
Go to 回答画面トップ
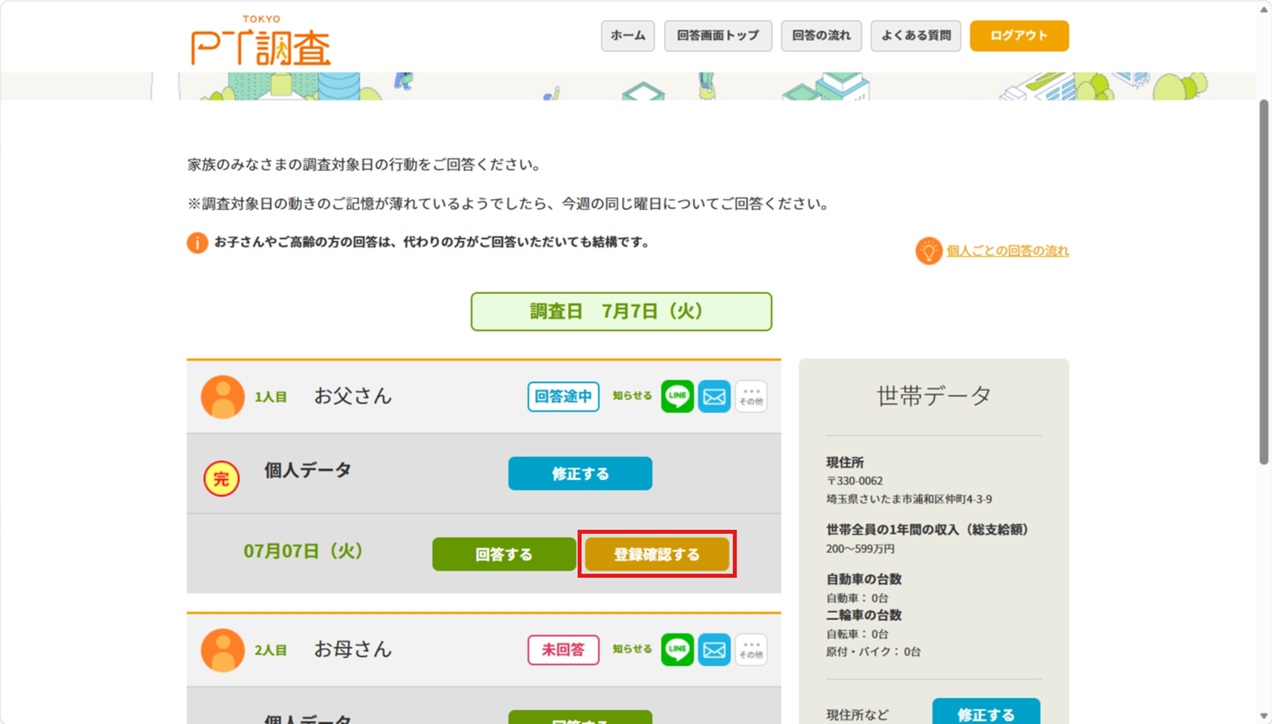[718, 36]
